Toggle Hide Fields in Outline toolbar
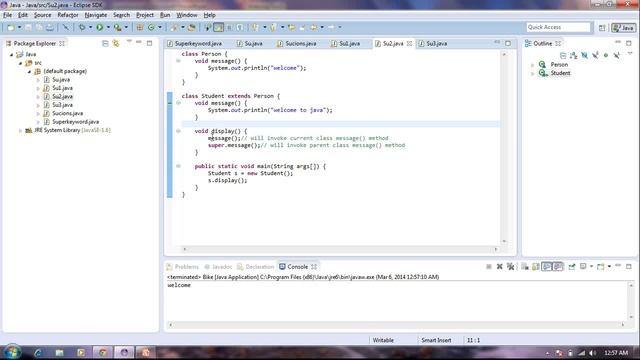This screenshot has height=360, width=640. (x=584, y=55)
